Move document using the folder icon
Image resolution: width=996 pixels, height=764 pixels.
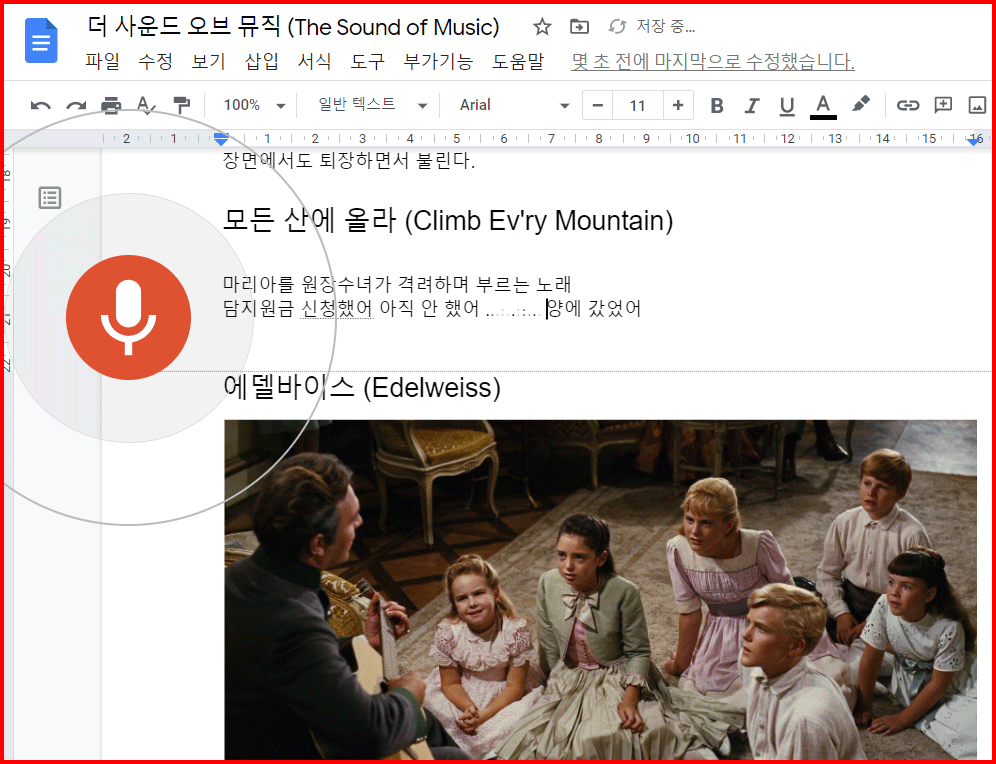(579, 27)
